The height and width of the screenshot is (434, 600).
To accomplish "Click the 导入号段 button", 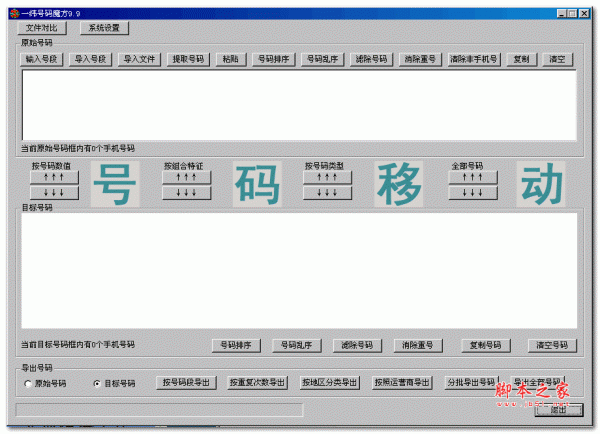I will [90, 59].
